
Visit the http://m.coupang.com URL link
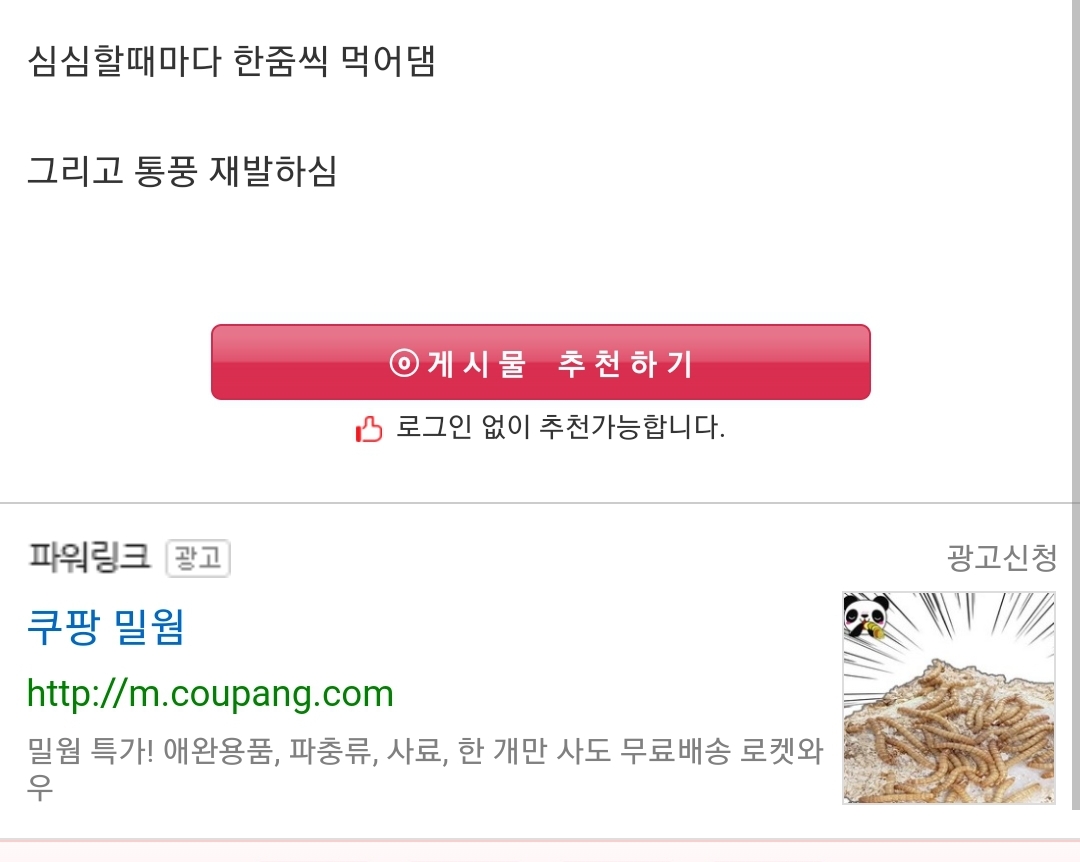click(x=210, y=693)
